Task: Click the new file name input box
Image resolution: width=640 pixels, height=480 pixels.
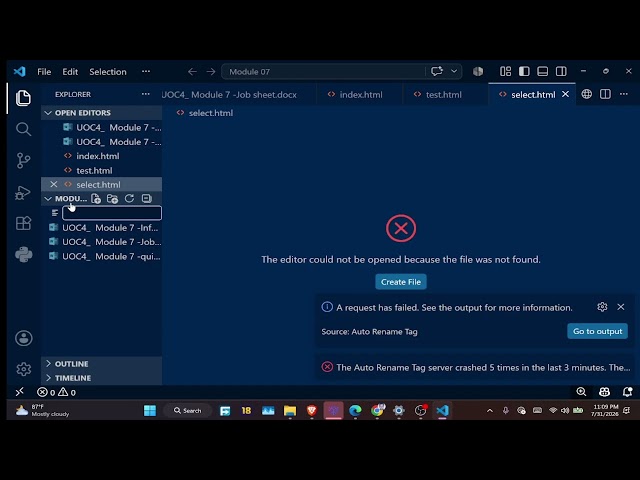Action: (112, 213)
